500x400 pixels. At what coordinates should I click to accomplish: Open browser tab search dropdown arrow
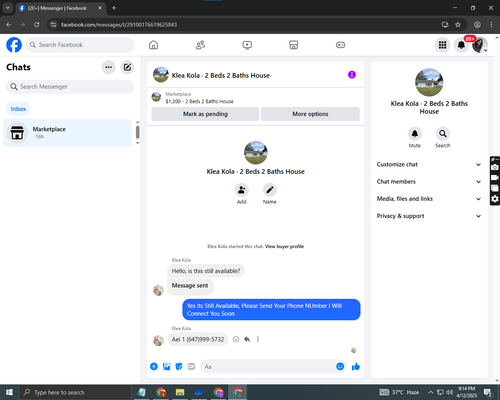(x=7, y=8)
